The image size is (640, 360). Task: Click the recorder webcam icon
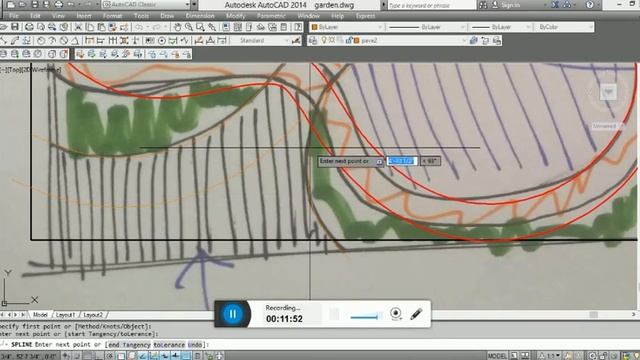396,313
